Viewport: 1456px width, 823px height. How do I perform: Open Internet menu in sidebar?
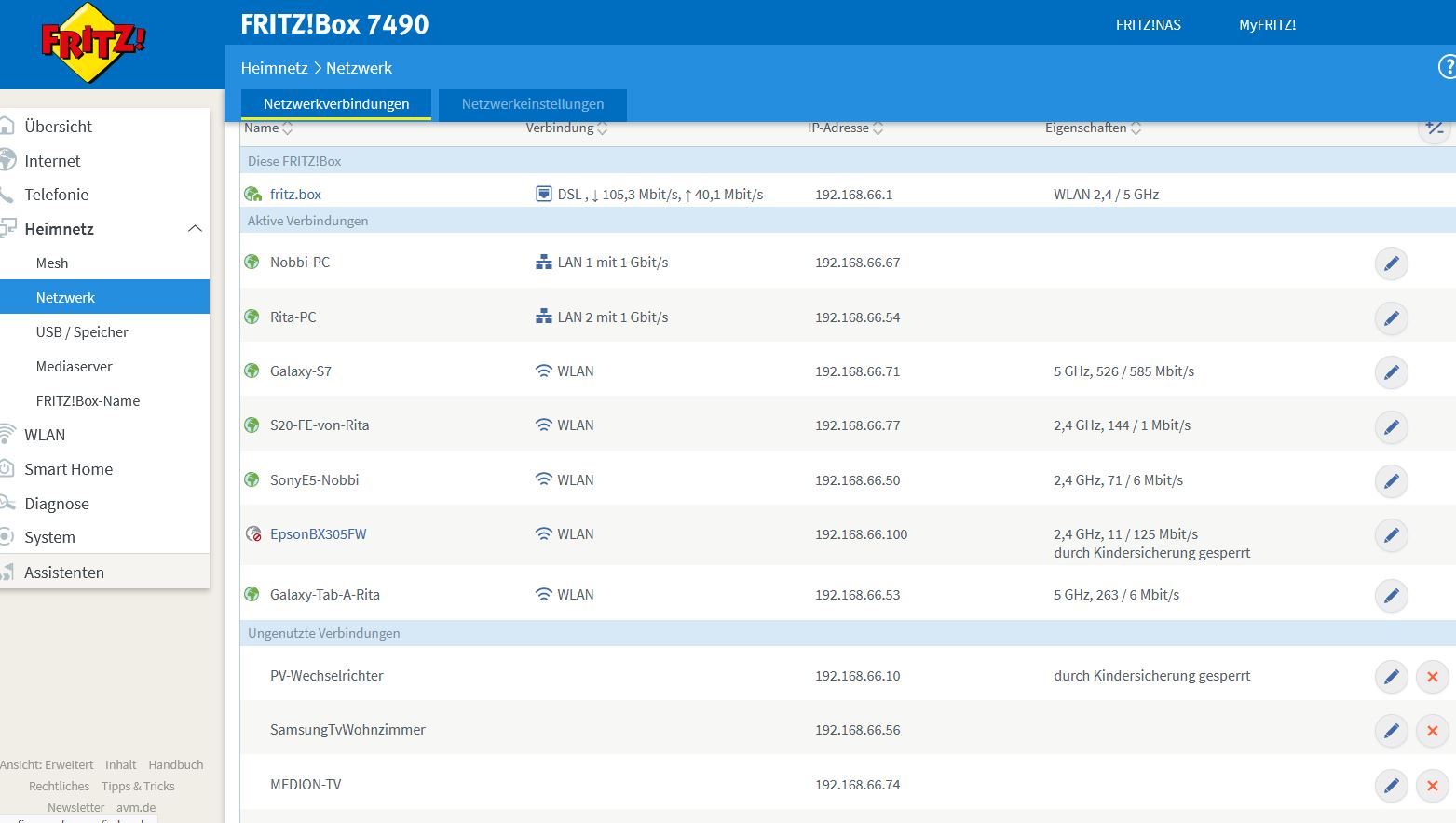[52, 160]
